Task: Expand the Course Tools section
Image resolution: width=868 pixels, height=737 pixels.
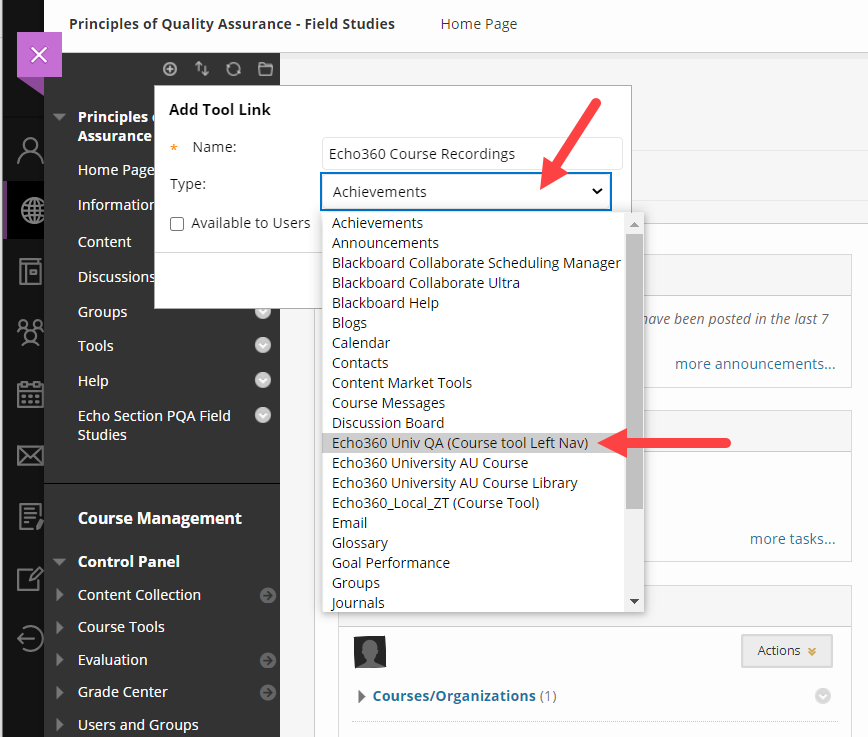Action: 60,627
